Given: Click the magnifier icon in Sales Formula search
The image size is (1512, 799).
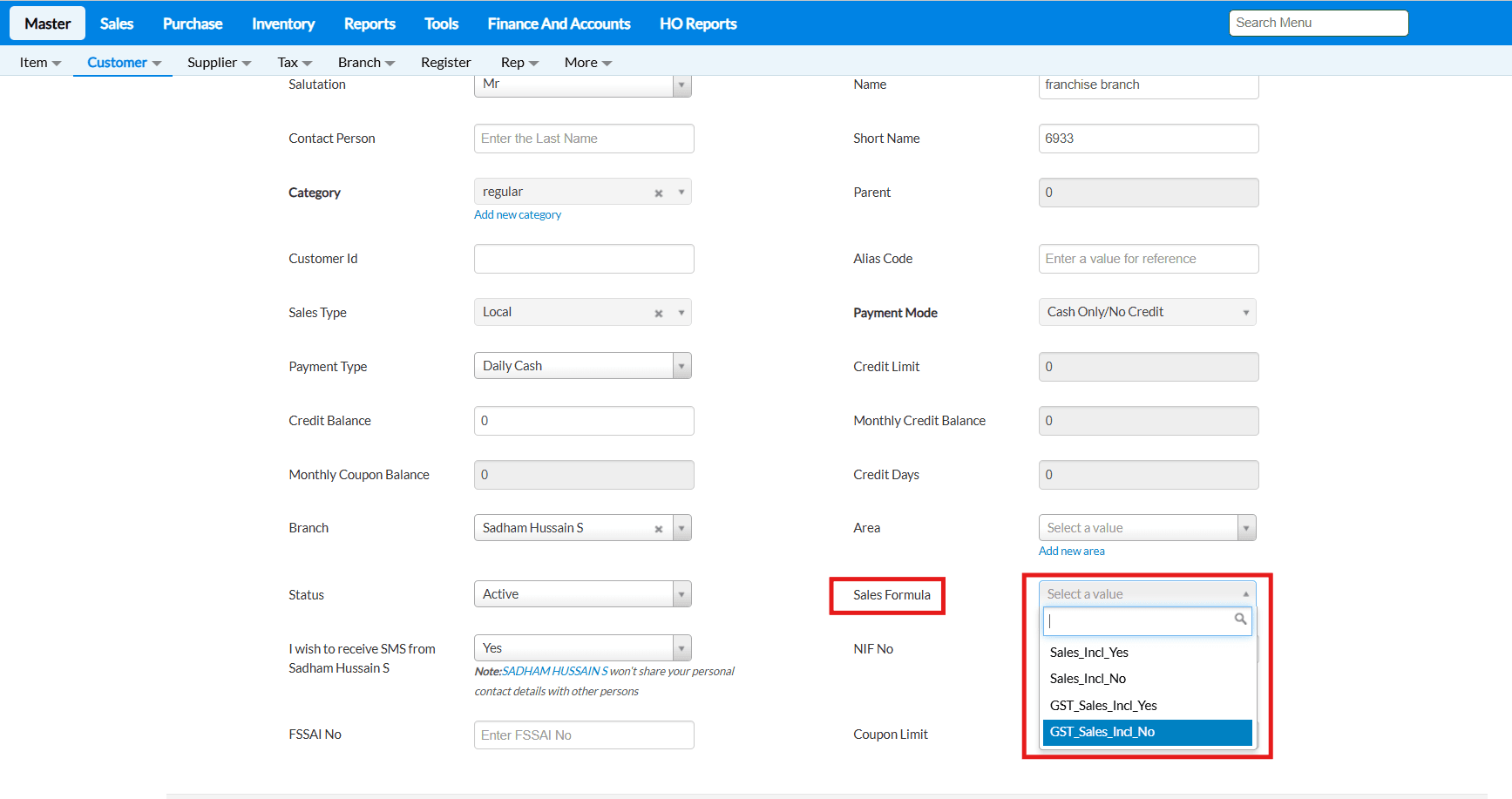Looking at the screenshot, I should point(1240,620).
